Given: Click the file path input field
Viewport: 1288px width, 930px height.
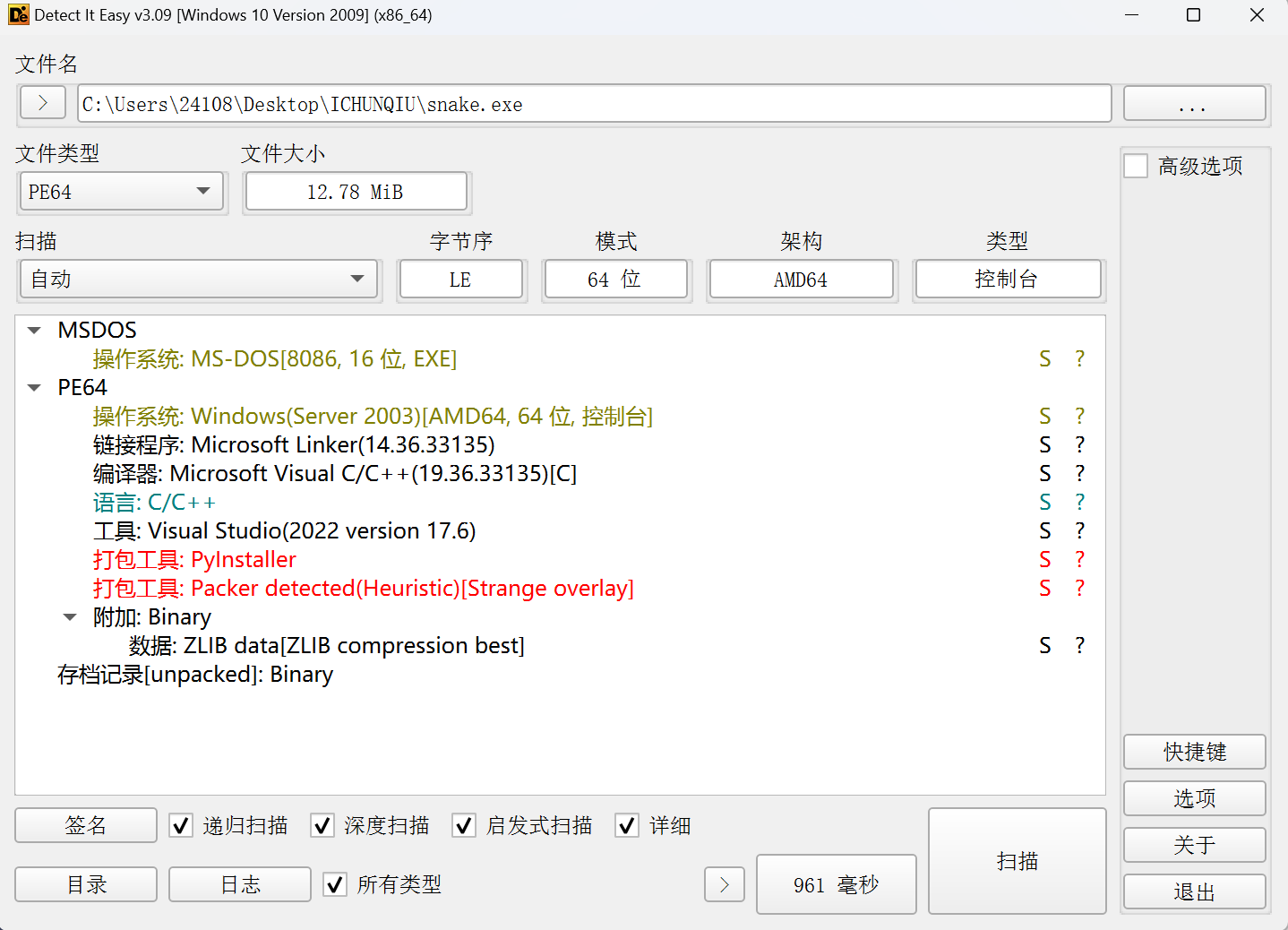Looking at the screenshot, I should [594, 104].
